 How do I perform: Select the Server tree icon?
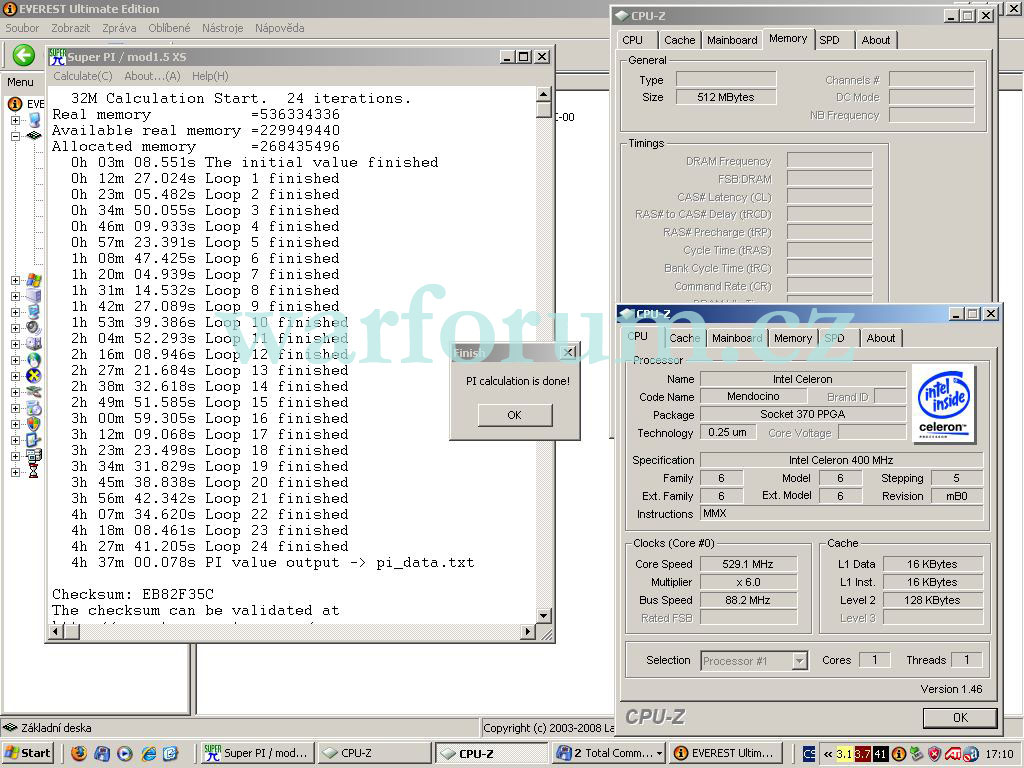34,296
